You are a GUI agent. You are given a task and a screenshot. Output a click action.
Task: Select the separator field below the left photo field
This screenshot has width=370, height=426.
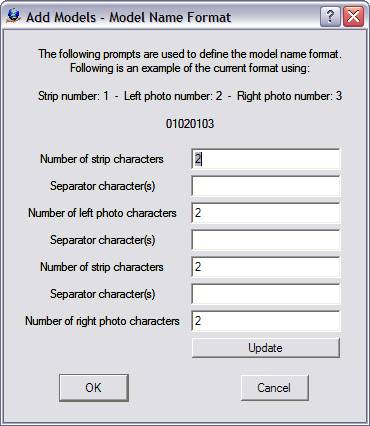[x=266, y=240]
